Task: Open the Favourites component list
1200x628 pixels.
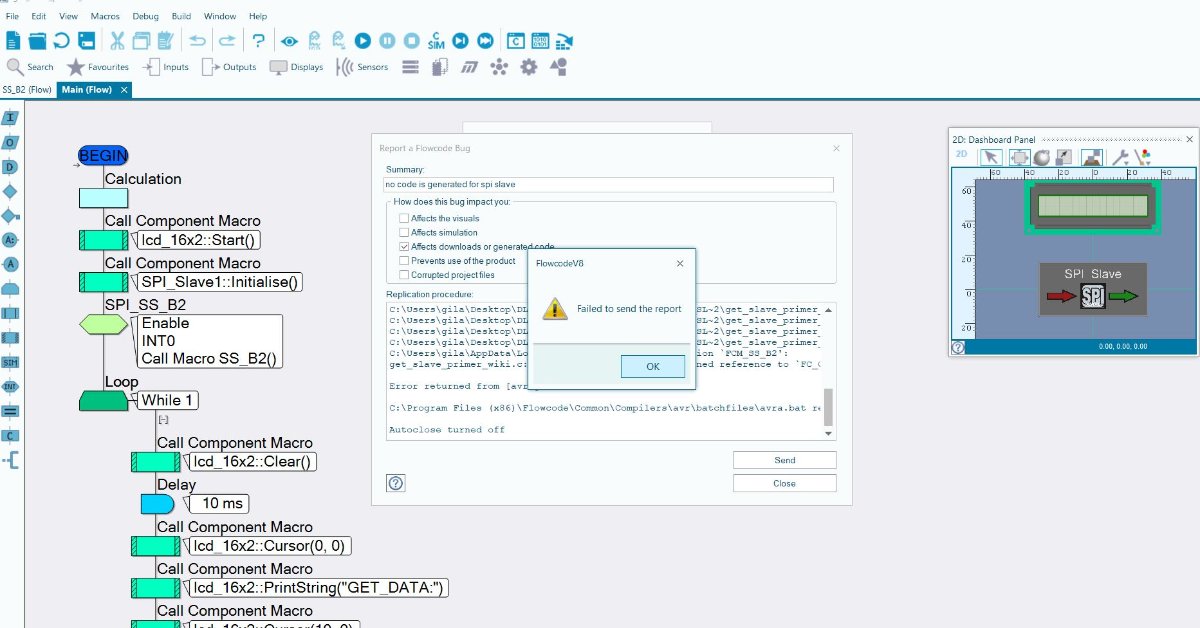Action: pyautogui.click(x=98, y=67)
